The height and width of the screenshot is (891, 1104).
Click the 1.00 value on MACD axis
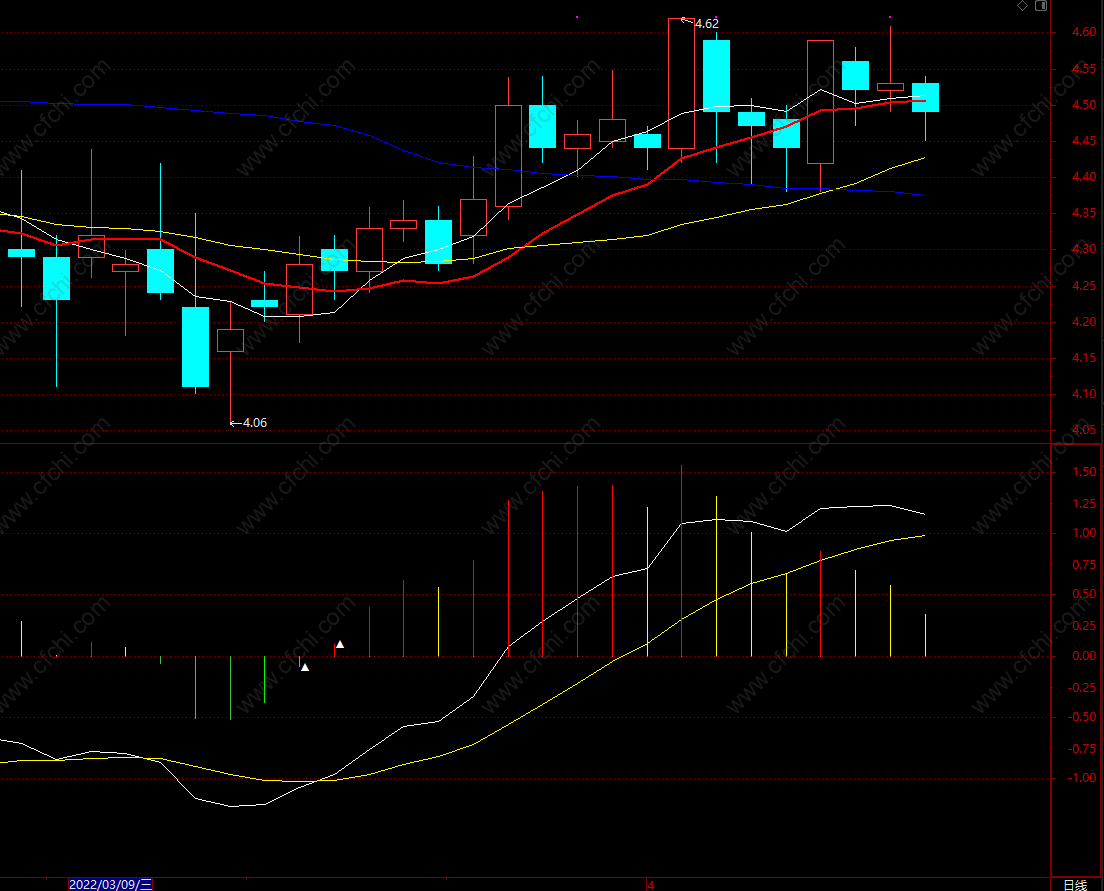[1084, 533]
